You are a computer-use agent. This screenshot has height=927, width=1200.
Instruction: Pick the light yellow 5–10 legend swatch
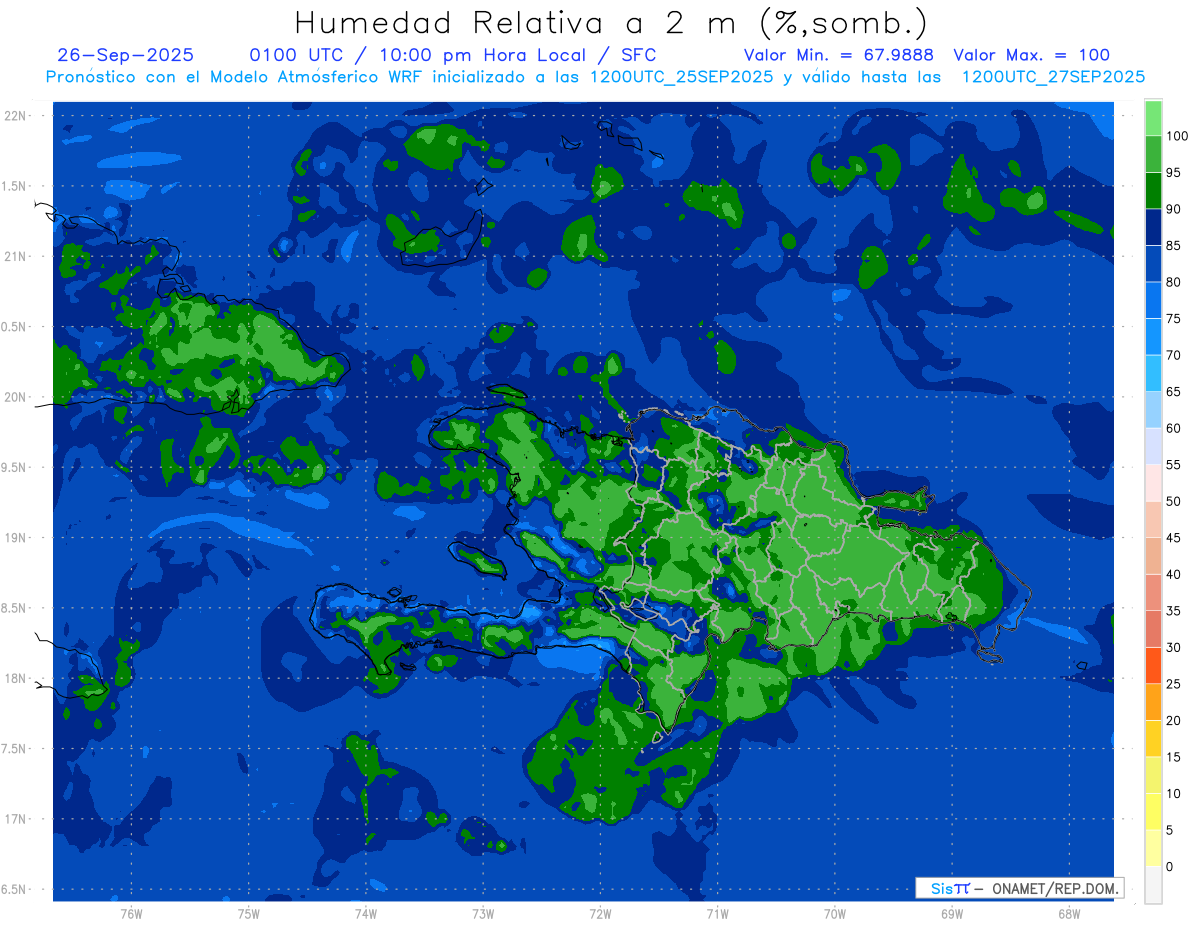1153,811
